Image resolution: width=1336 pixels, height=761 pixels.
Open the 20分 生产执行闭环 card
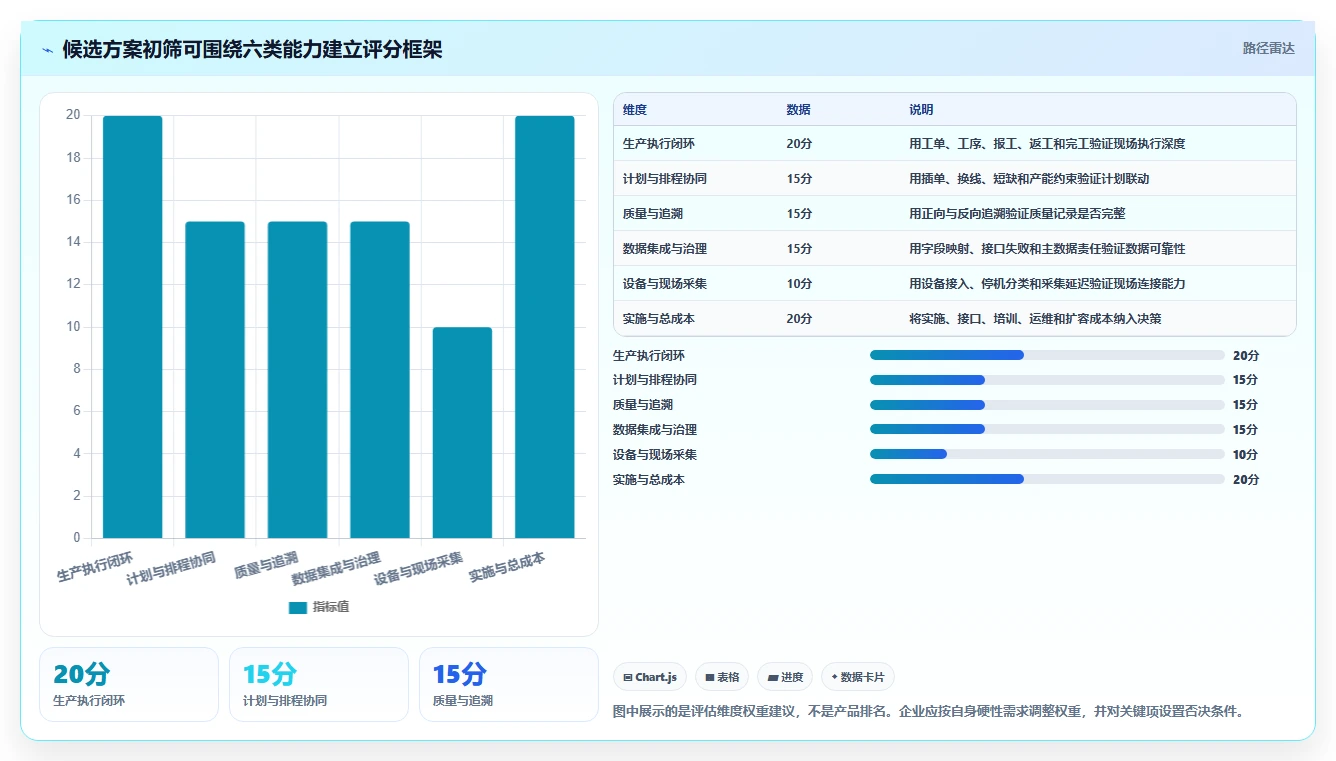(x=129, y=684)
